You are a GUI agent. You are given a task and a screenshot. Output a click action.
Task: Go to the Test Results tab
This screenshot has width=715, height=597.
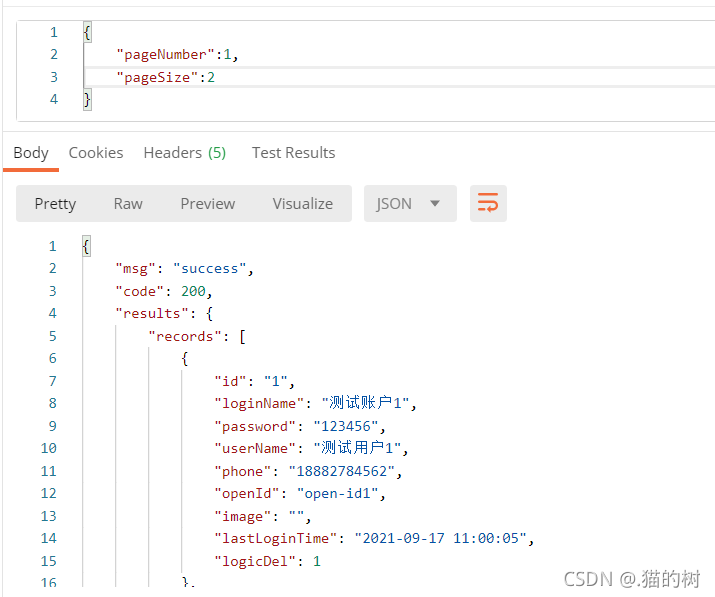[x=293, y=153]
